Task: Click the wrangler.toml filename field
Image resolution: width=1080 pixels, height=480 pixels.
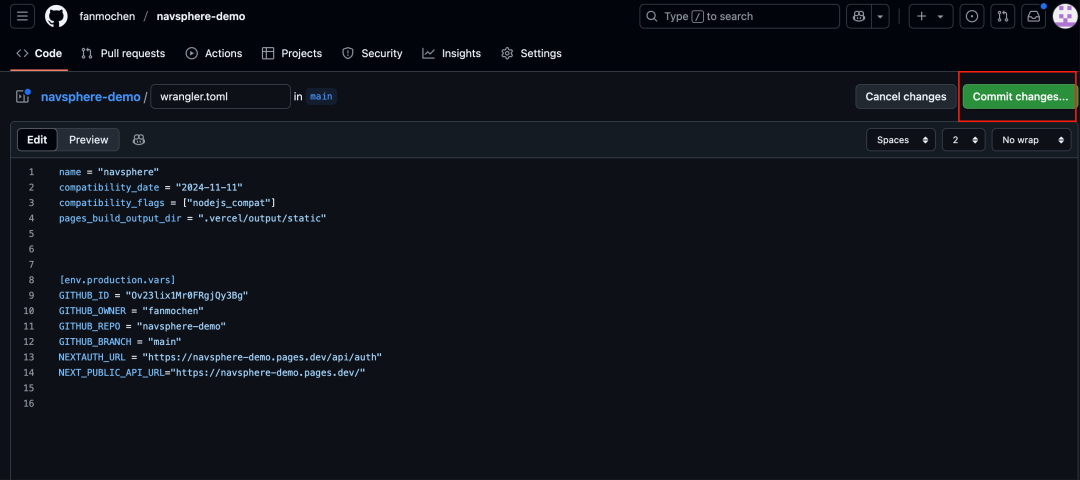Action: tap(219, 97)
